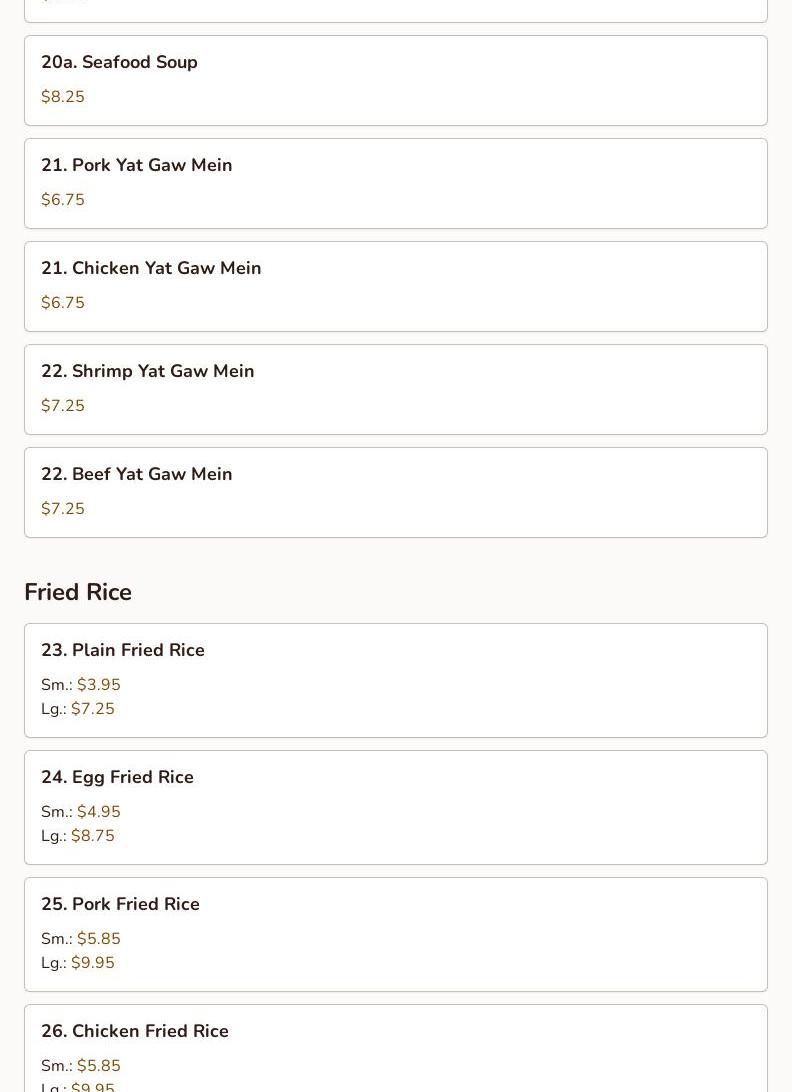792x1092 pixels.
Task: Open the 20a. Seafood Soup item
Action: (x=396, y=81)
